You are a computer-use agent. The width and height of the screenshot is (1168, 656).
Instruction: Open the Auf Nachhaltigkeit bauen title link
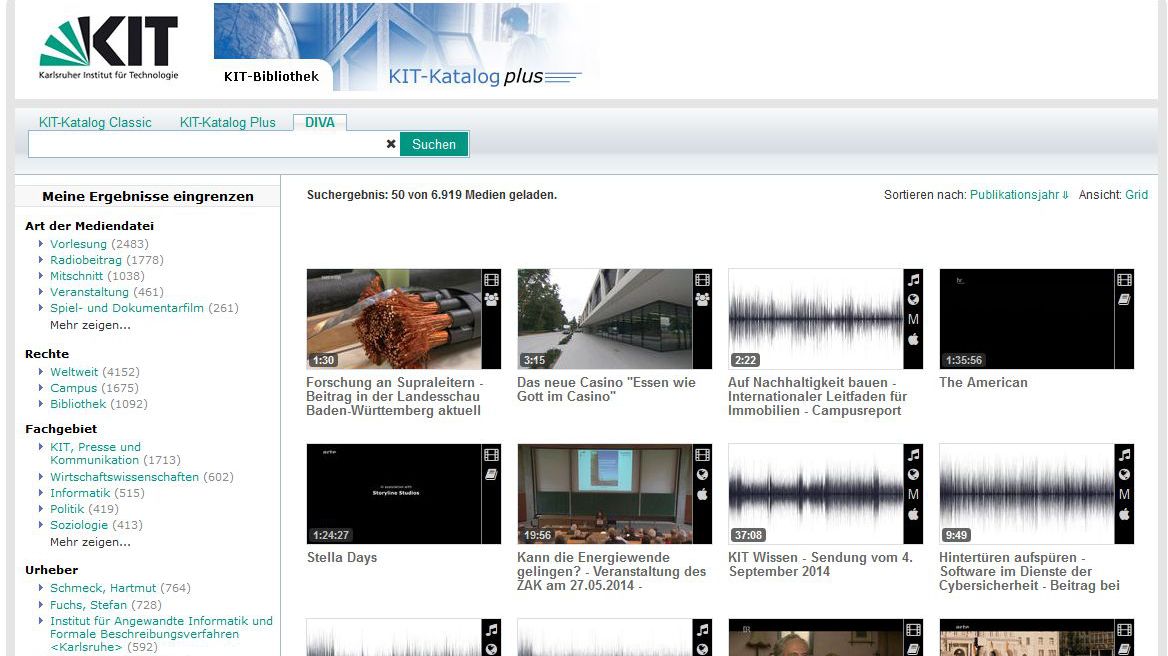click(817, 396)
